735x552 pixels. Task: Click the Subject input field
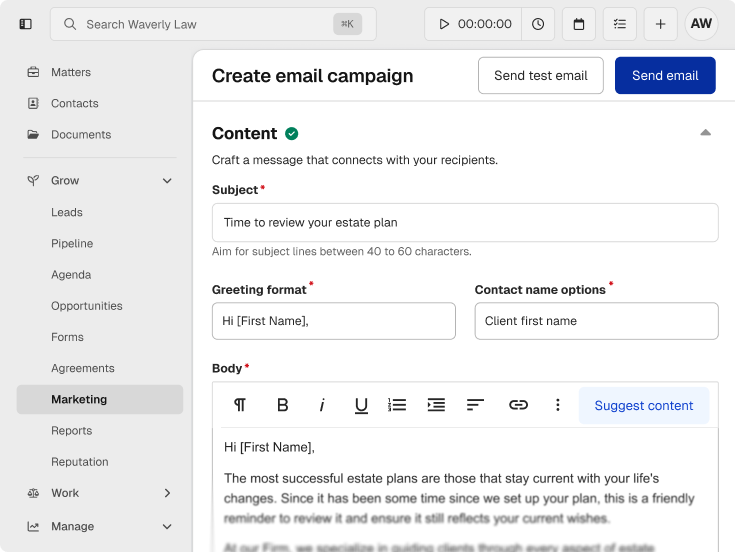[x=465, y=223]
